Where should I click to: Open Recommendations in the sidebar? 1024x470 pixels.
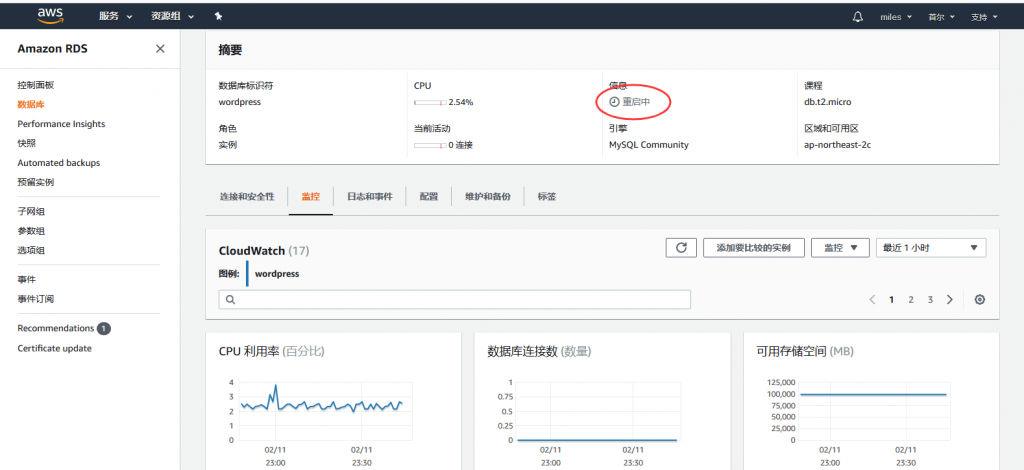click(56, 328)
